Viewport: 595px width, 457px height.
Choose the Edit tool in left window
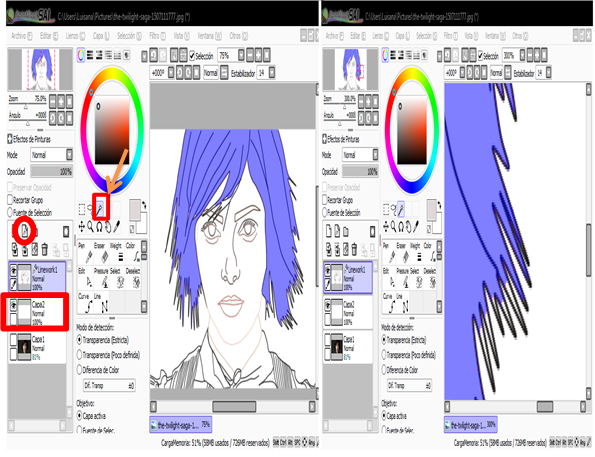(x=86, y=278)
